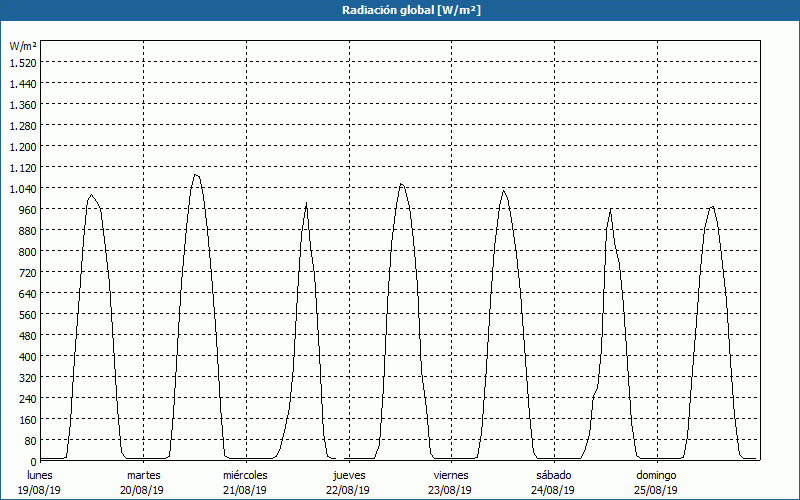
Task: Click the 'martes' day label
Action: tap(143, 475)
